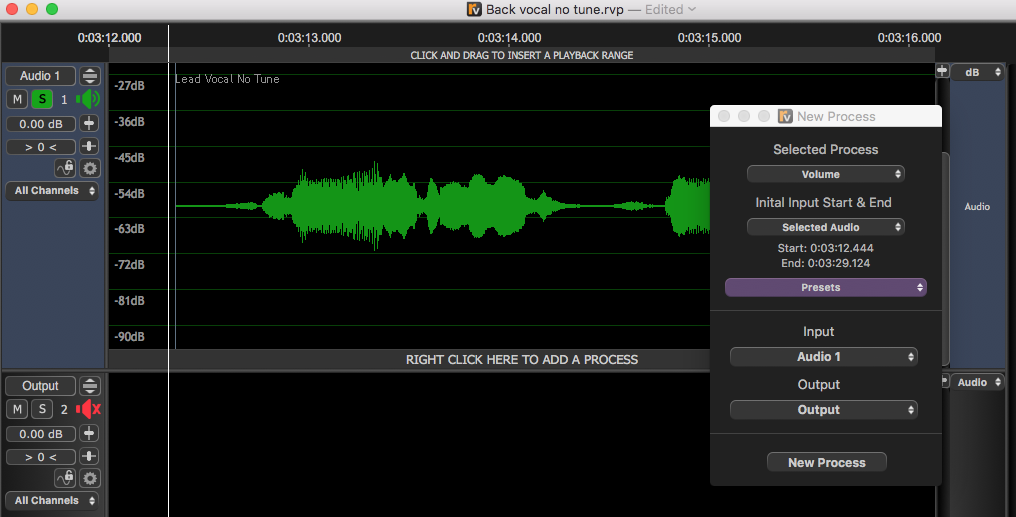Click the New Process button

point(826,462)
